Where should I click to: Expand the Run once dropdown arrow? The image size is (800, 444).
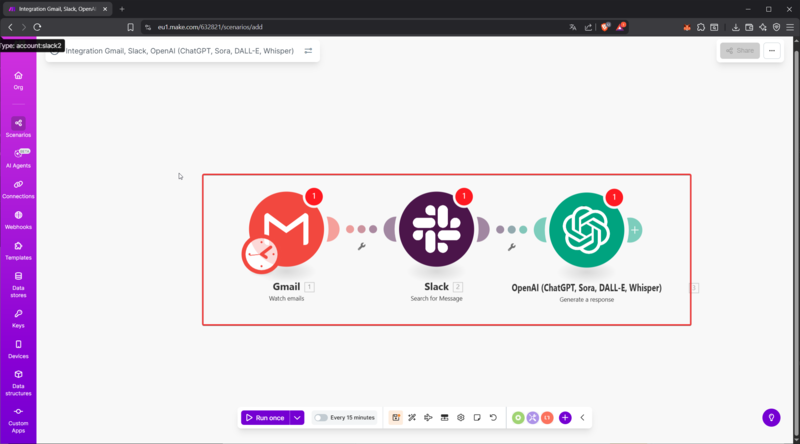click(297, 417)
